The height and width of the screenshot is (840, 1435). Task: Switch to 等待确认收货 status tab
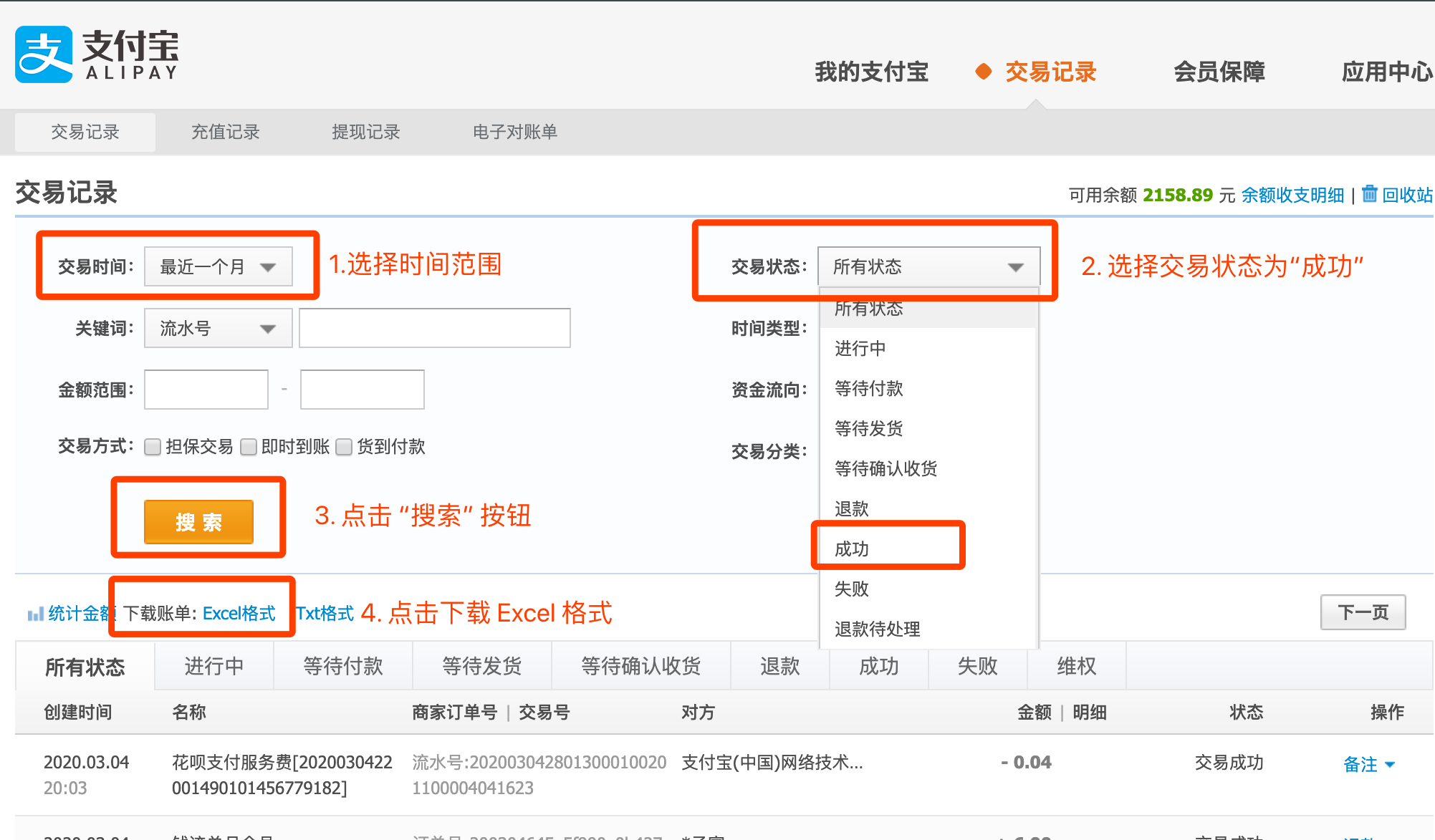641,666
